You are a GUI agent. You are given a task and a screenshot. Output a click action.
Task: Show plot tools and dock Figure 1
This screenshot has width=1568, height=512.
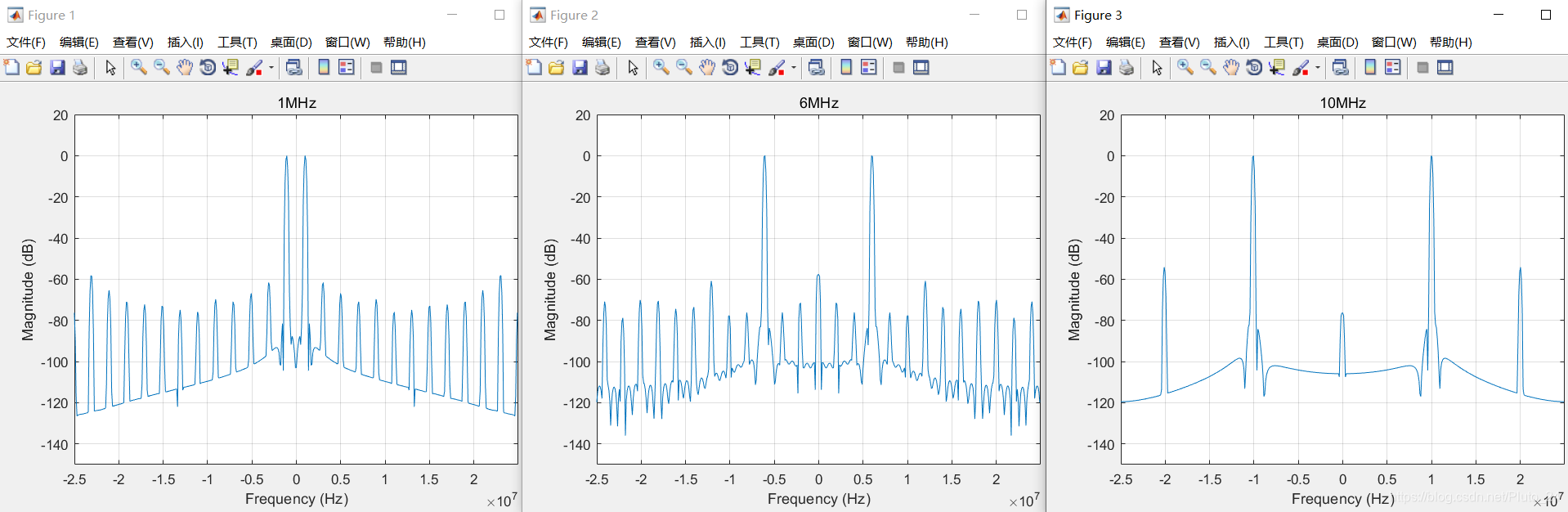[399, 67]
